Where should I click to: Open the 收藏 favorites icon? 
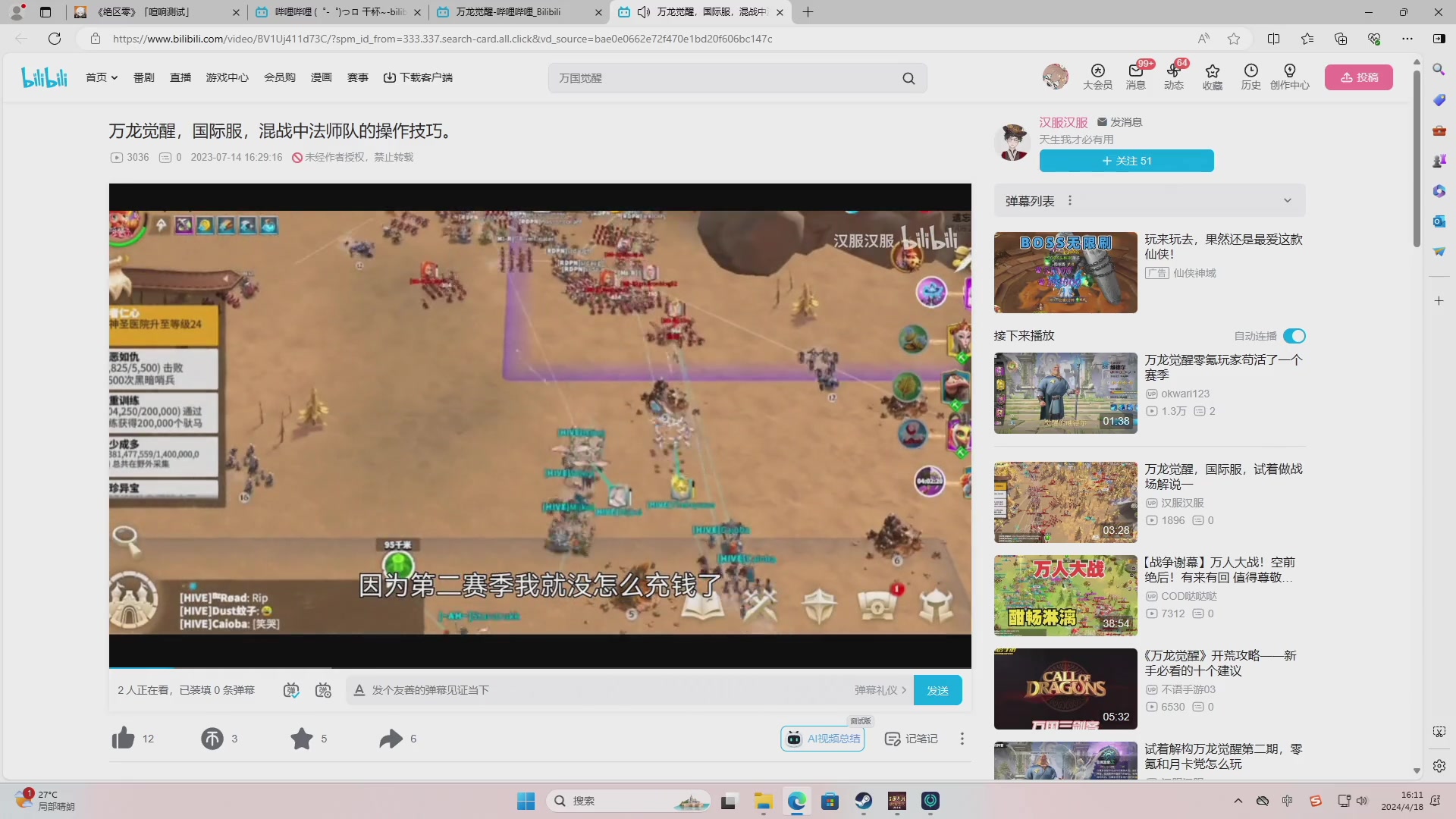[x=1213, y=77]
